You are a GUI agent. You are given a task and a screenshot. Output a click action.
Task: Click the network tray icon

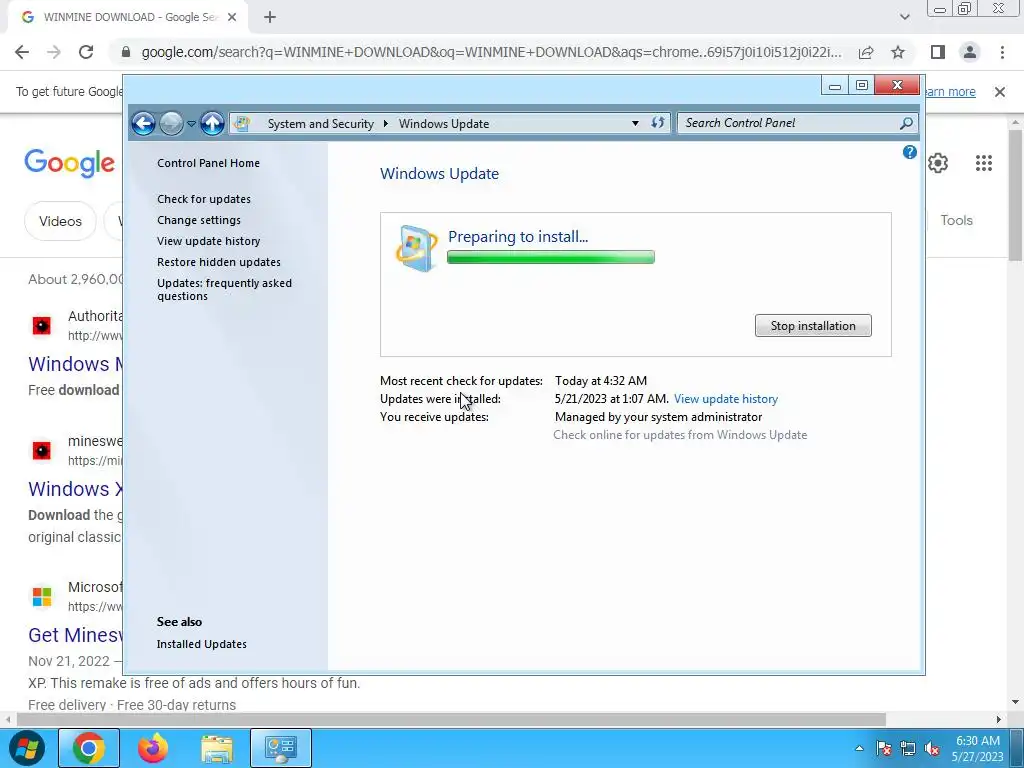pyautogui.click(x=908, y=748)
